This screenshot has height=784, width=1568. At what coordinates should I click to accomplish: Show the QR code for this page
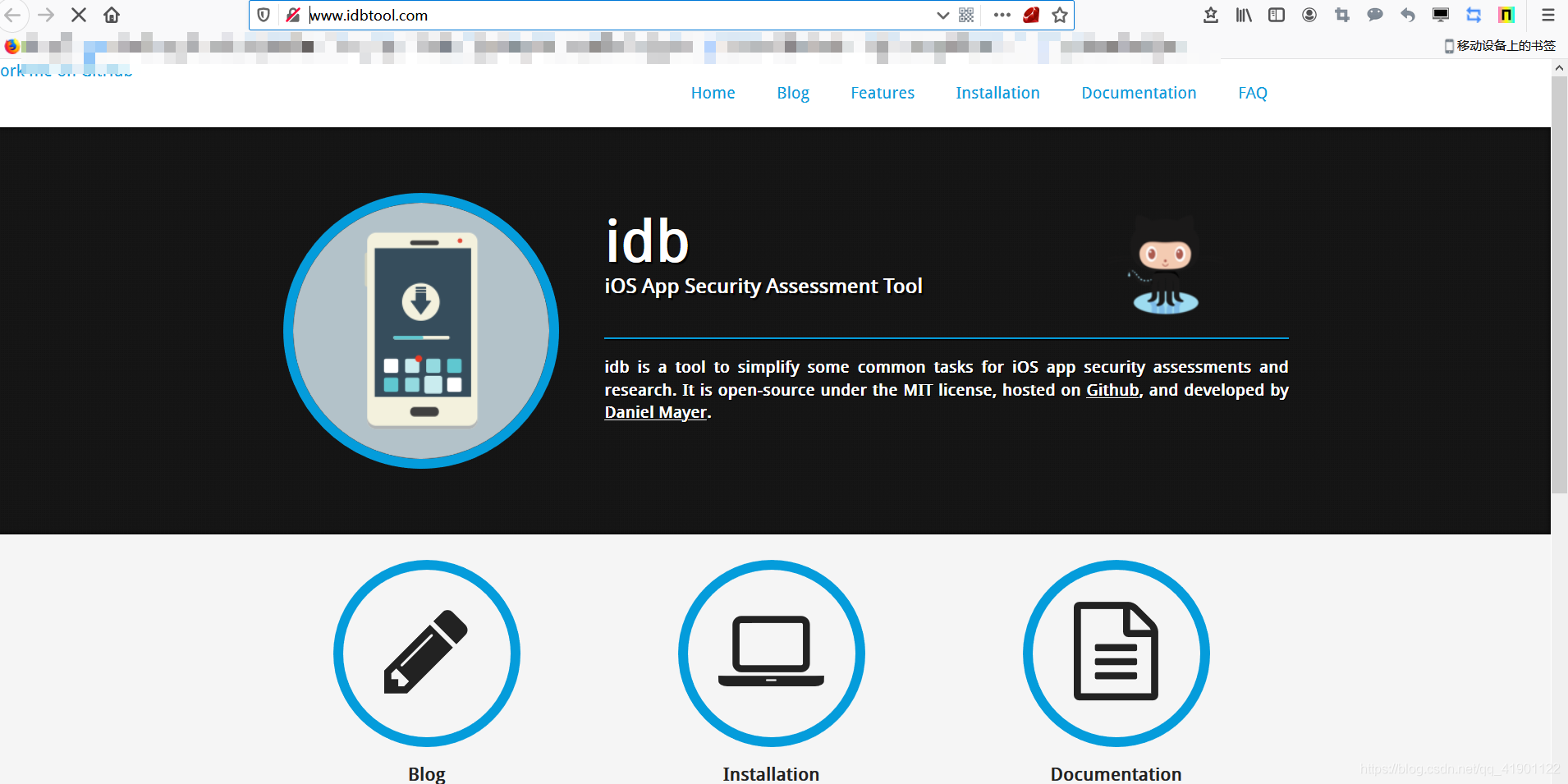pos(966,15)
